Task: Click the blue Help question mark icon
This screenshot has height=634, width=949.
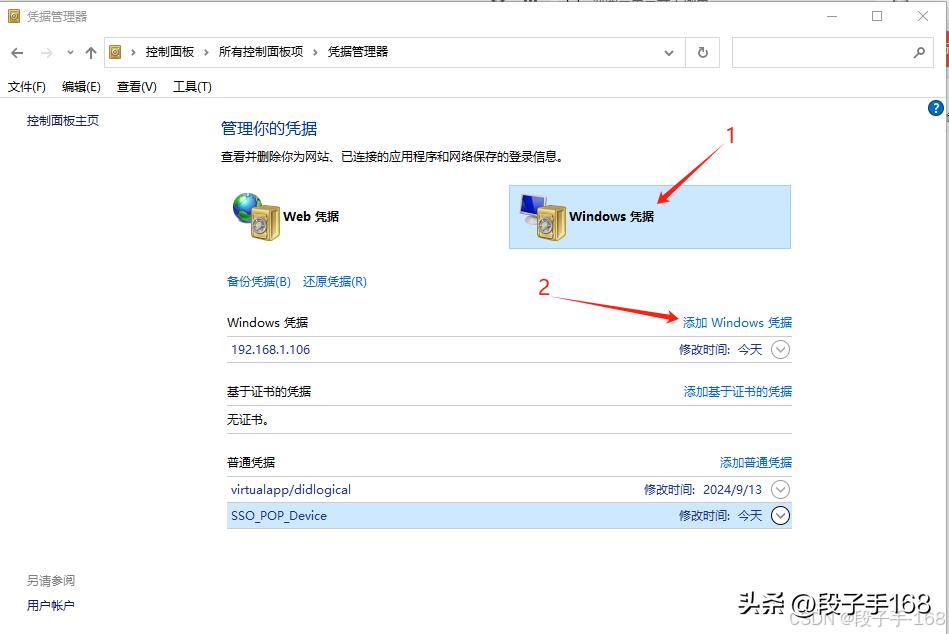Action: pos(935,108)
